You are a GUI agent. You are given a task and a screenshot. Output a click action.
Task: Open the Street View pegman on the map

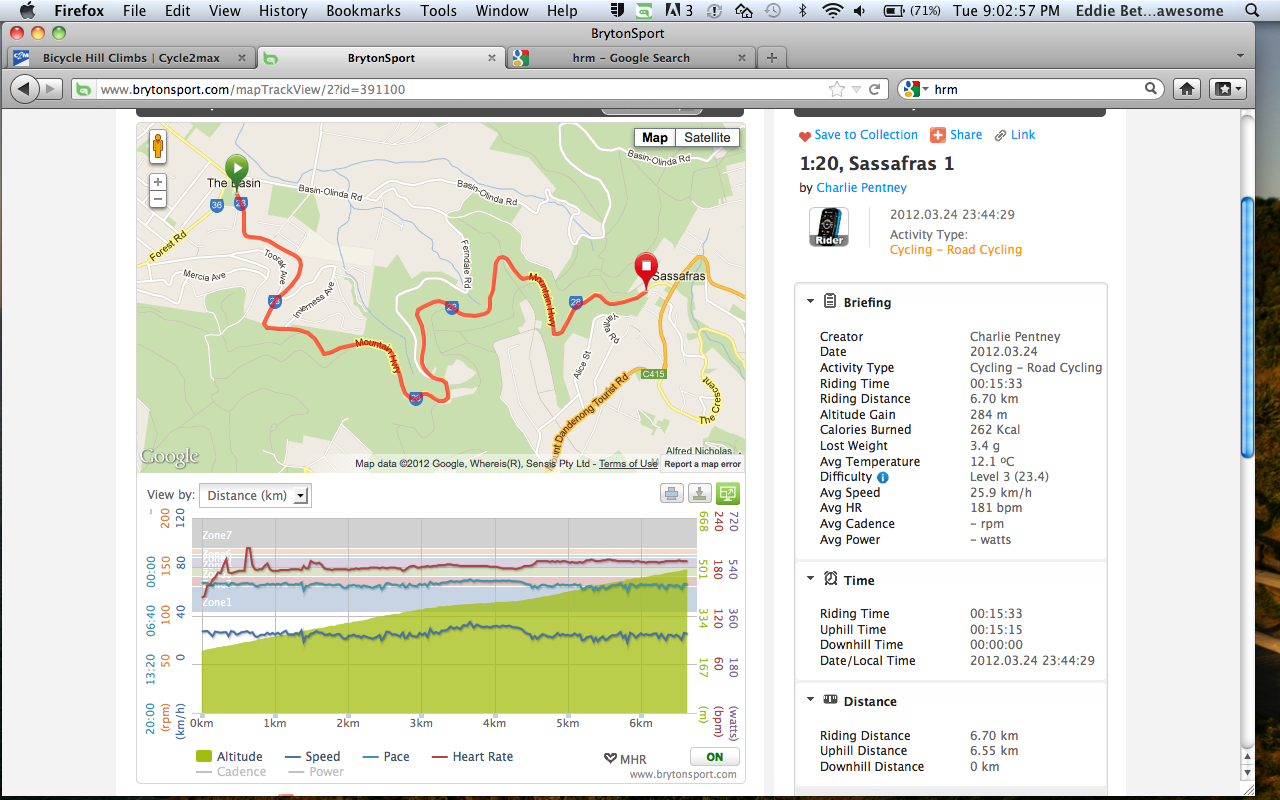click(x=158, y=147)
